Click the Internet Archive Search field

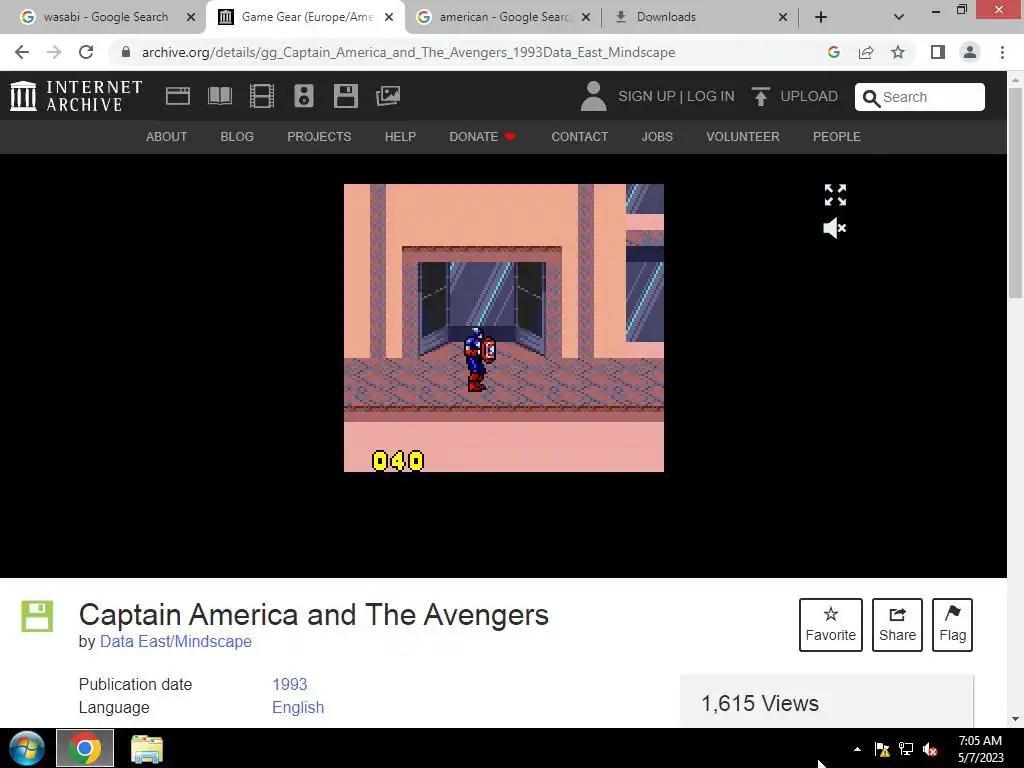[920, 97]
